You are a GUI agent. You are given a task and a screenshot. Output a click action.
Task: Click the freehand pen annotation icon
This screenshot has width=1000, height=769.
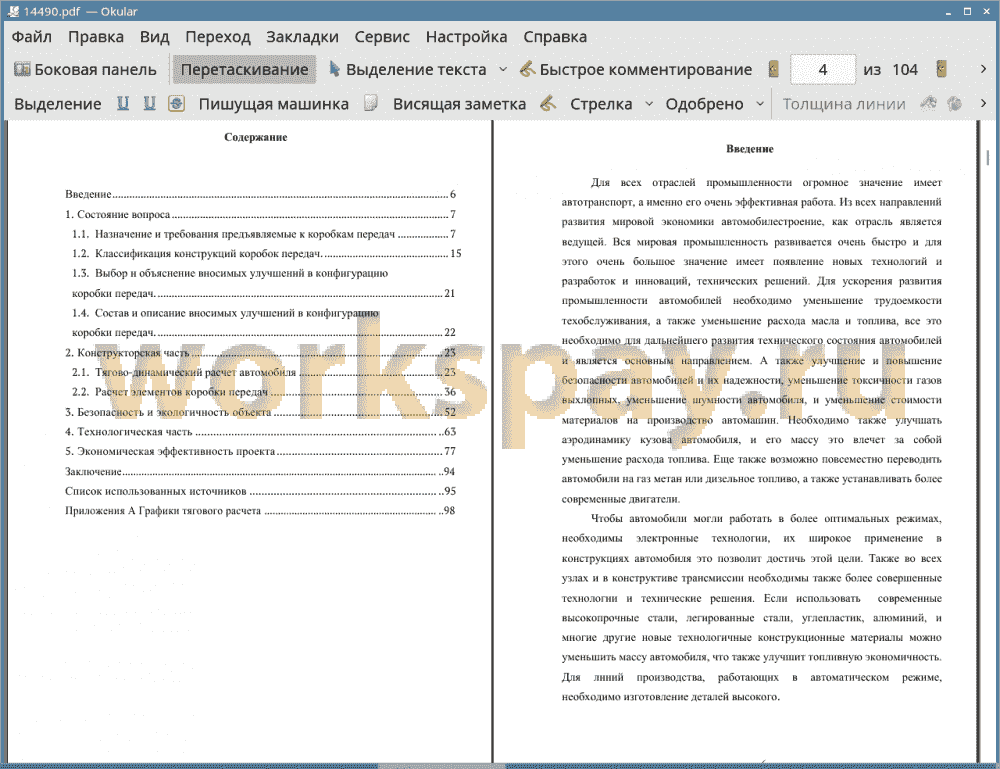(548, 103)
